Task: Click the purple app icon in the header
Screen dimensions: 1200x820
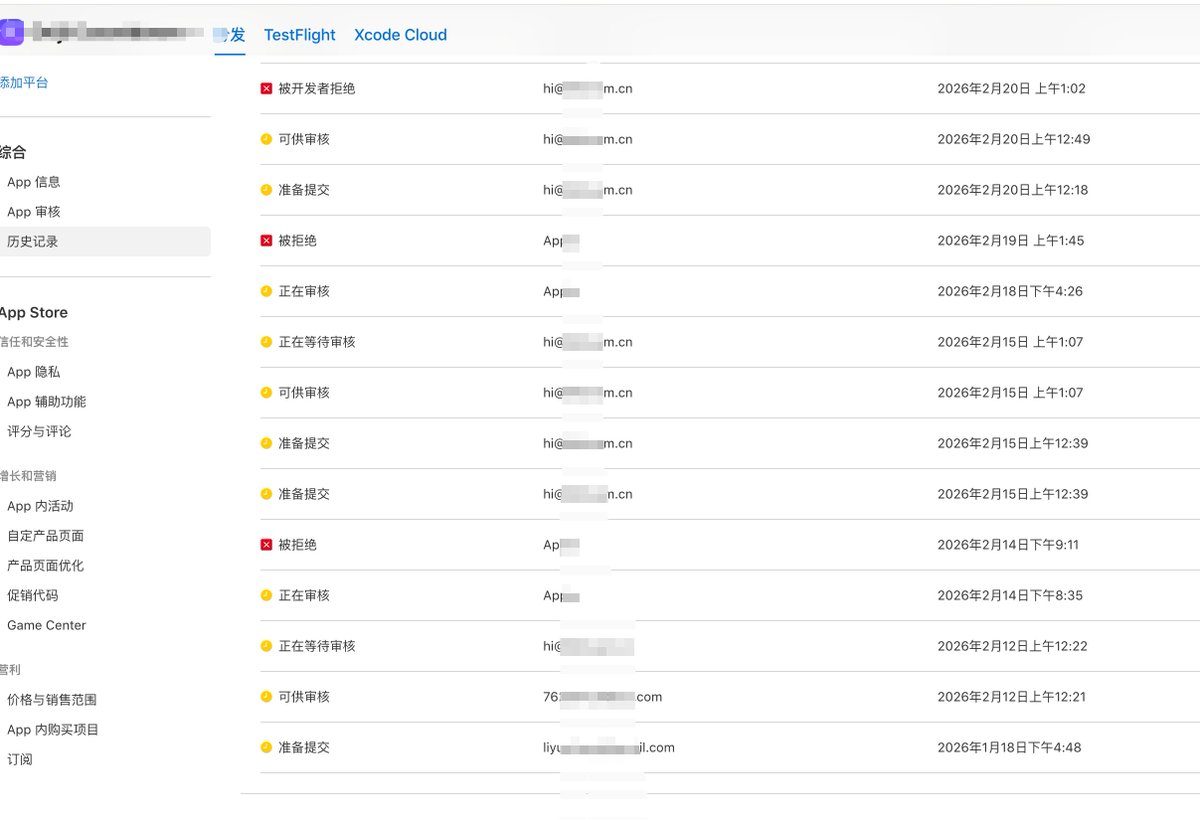Action: pyautogui.click(x=11, y=33)
